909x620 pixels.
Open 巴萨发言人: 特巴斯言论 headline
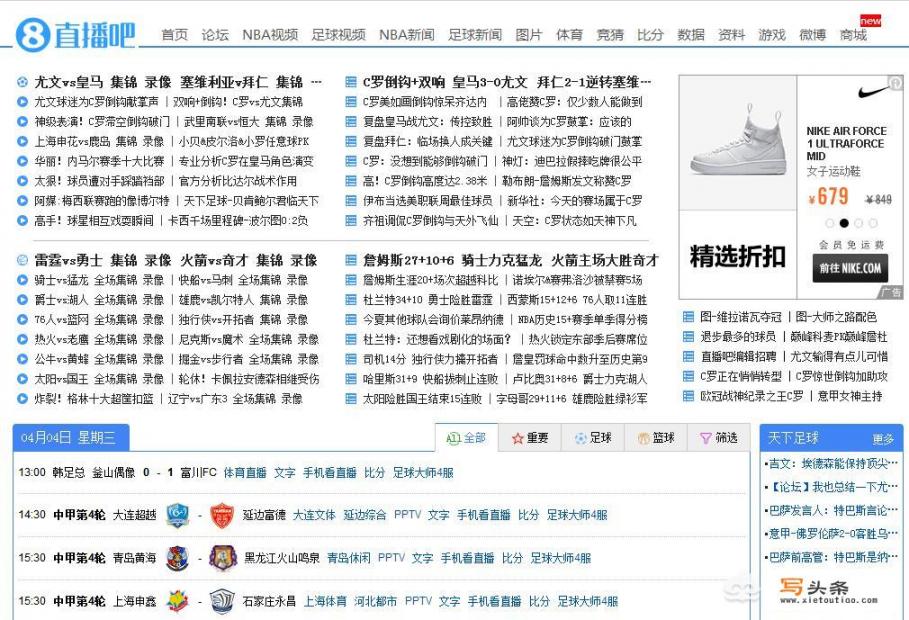(833, 510)
